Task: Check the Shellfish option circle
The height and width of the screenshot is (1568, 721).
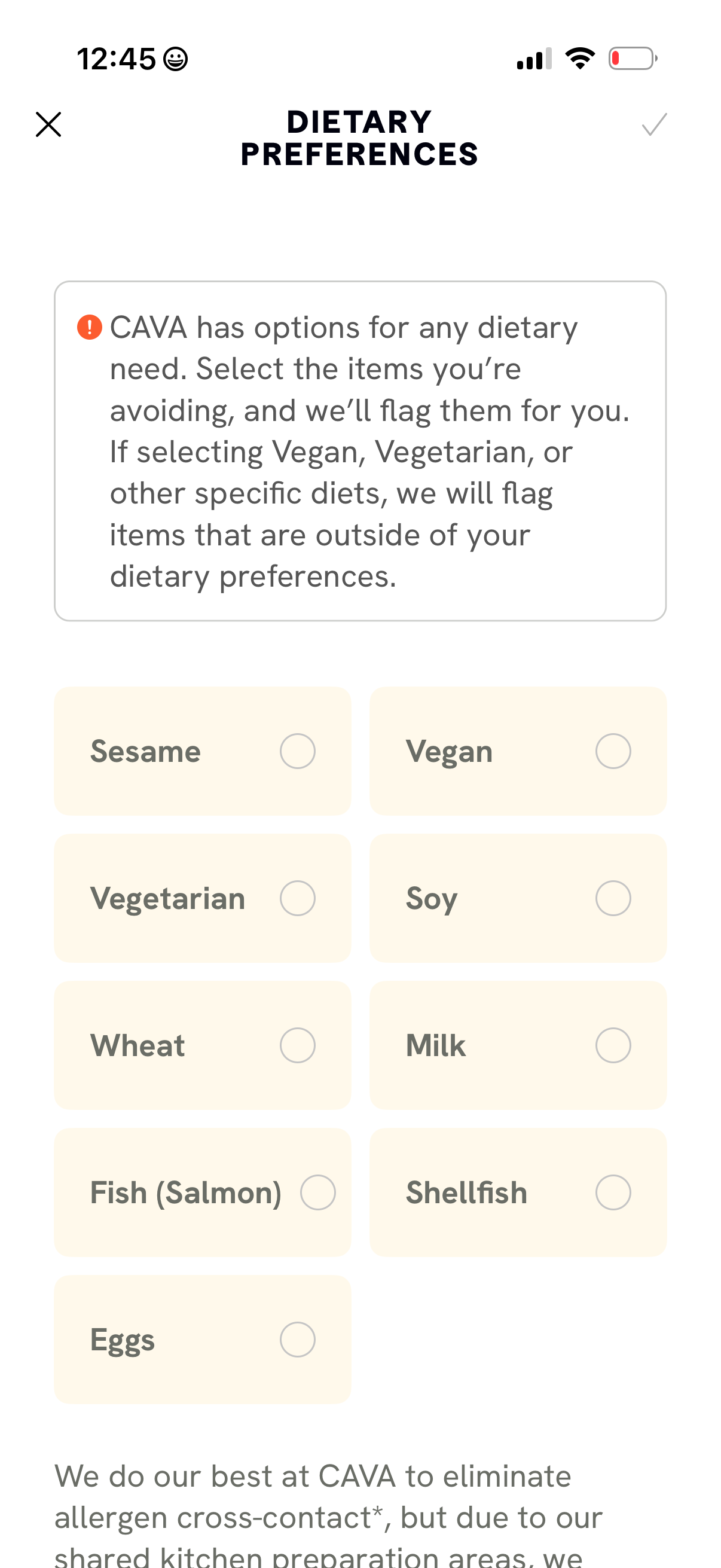Action: pyautogui.click(x=613, y=1192)
